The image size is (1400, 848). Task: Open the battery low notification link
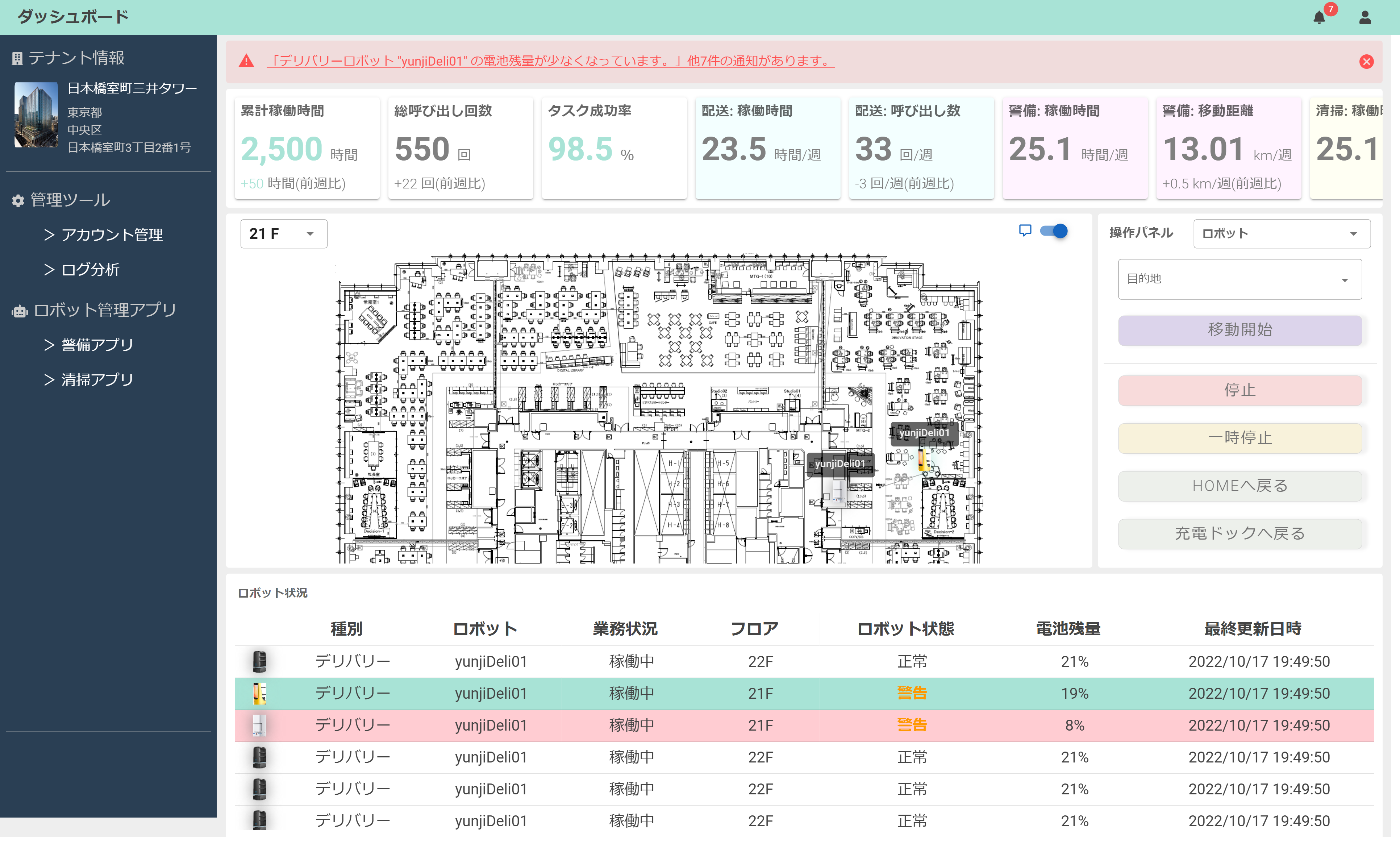coord(549,61)
